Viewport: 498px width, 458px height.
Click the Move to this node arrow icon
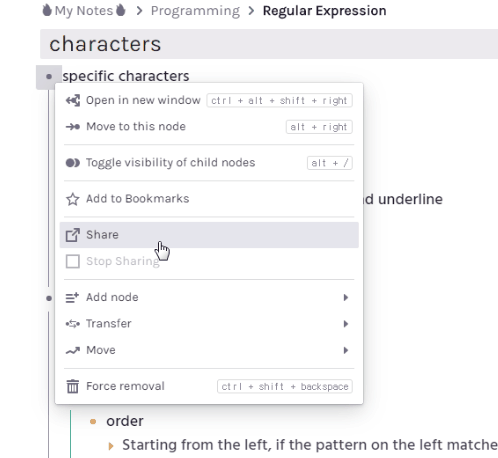point(73,127)
